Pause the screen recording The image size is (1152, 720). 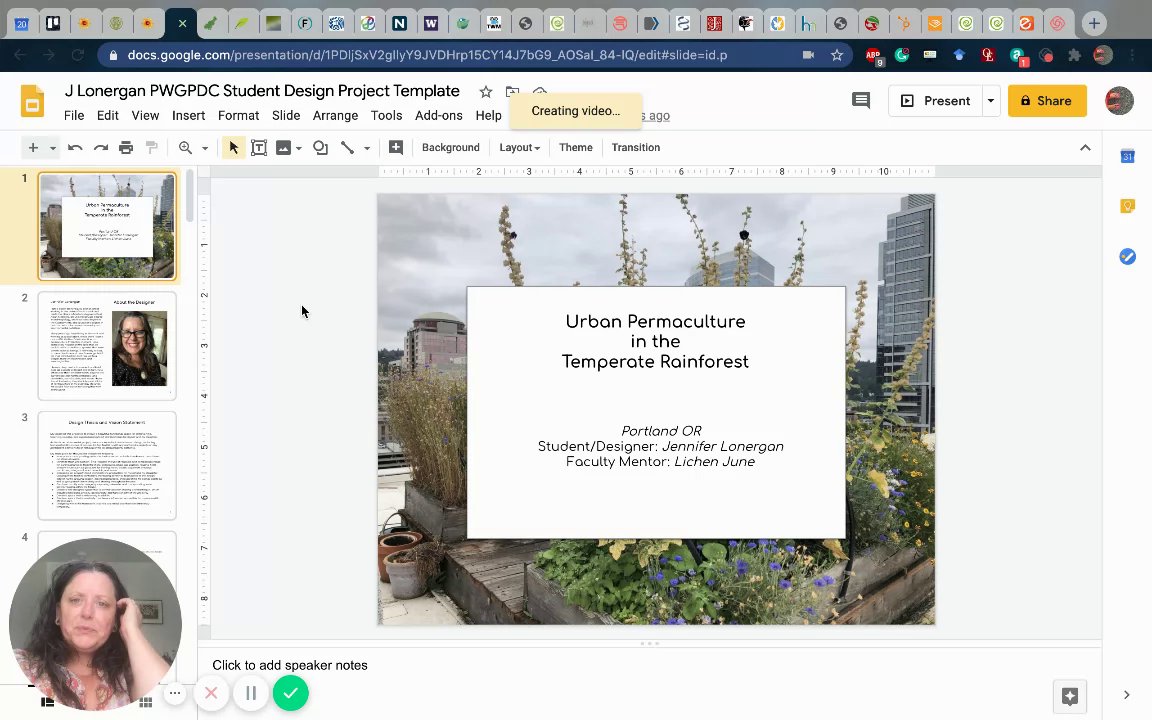coord(251,693)
